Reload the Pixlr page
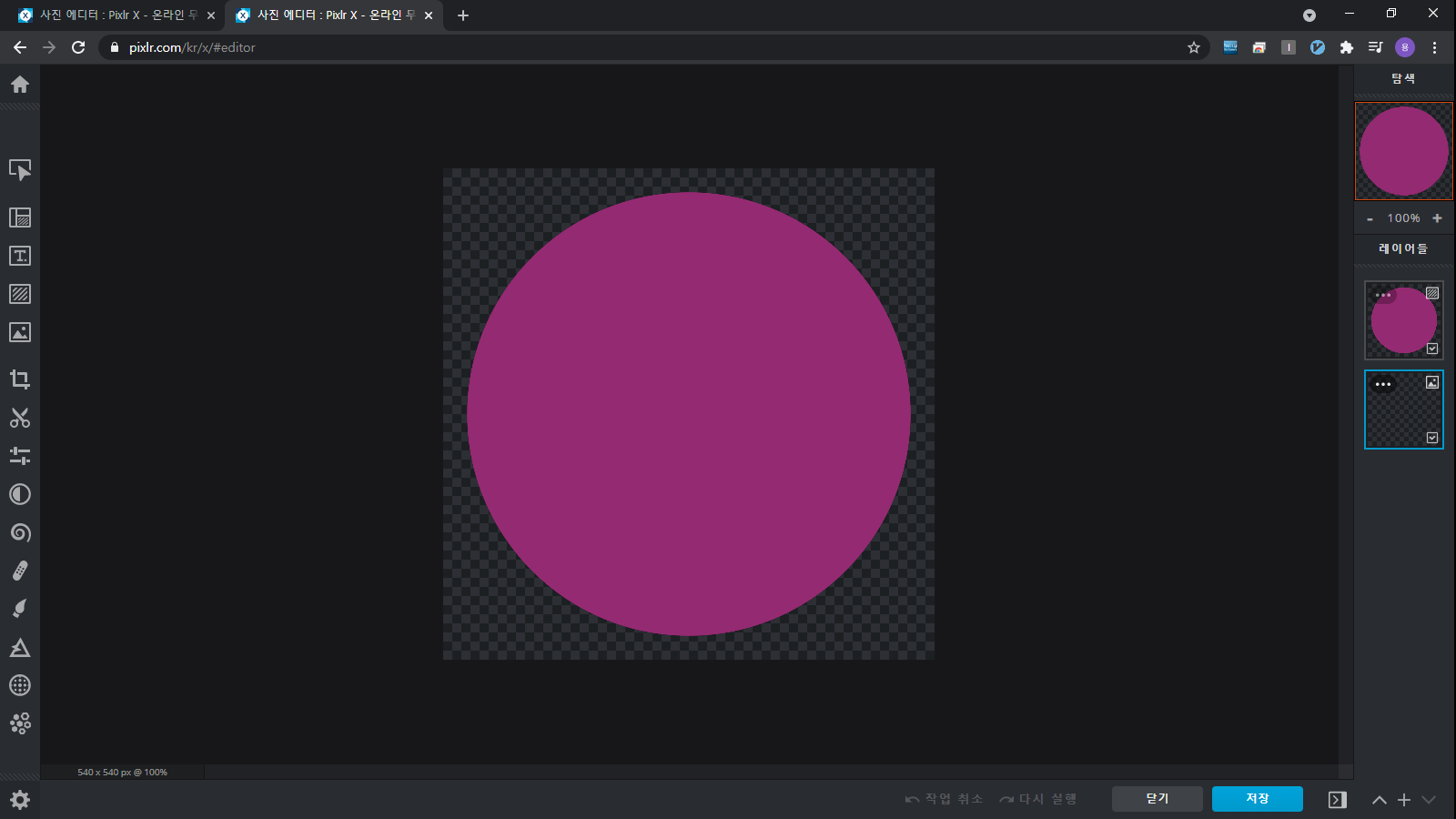The height and width of the screenshot is (819, 1456). coord(78,47)
